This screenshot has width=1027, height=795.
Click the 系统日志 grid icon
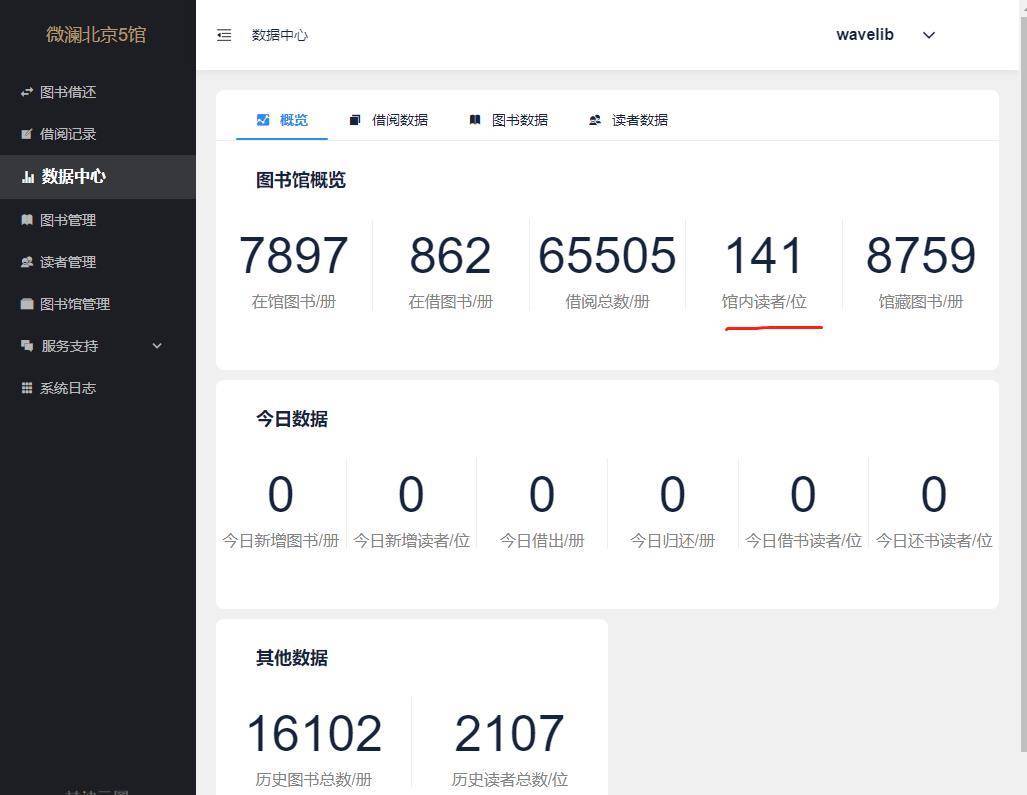click(27, 388)
